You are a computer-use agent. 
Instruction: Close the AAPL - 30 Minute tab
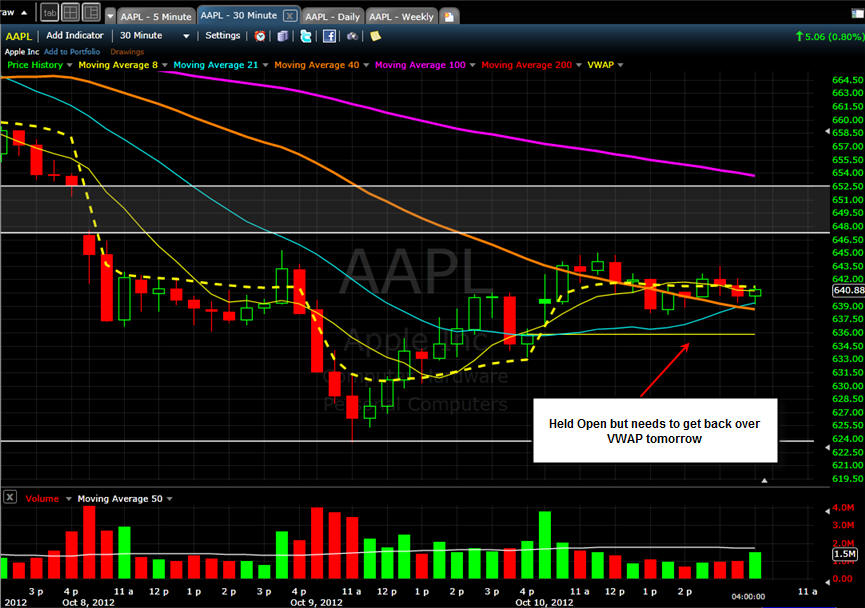290,15
